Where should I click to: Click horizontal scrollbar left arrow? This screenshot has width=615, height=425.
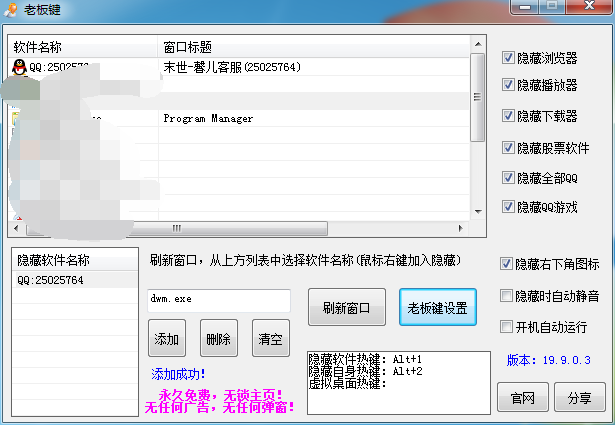(x=16, y=228)
